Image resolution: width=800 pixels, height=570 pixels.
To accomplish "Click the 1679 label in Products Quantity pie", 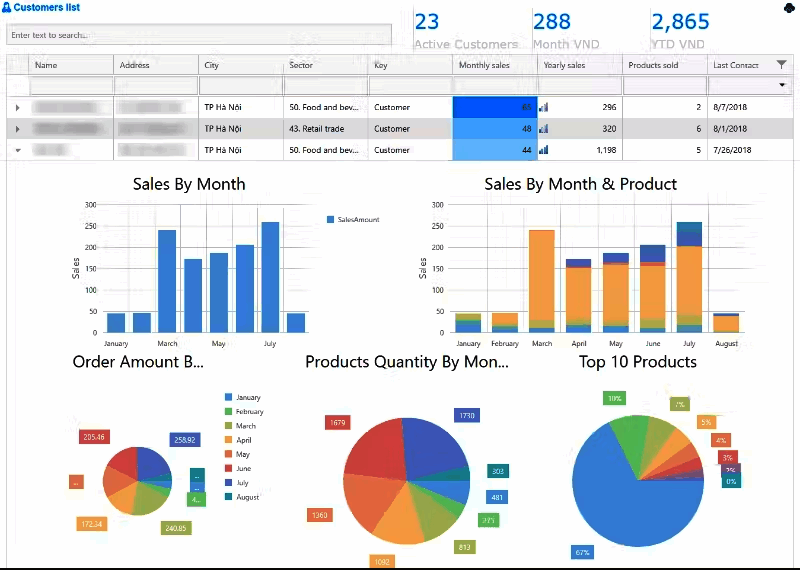I will click(x=338, y=423).
